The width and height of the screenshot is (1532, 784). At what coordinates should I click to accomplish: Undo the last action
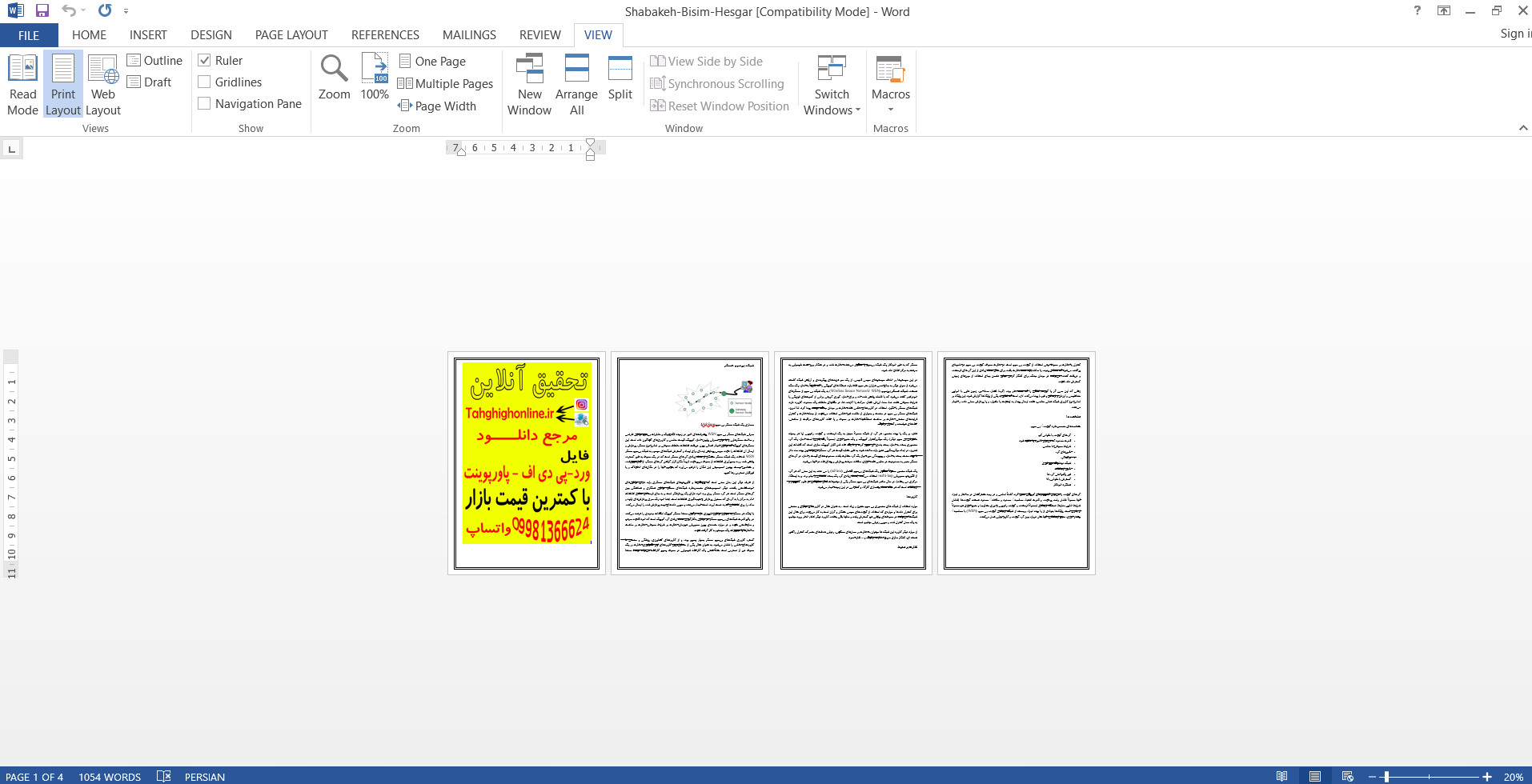(x=69, y=11)
